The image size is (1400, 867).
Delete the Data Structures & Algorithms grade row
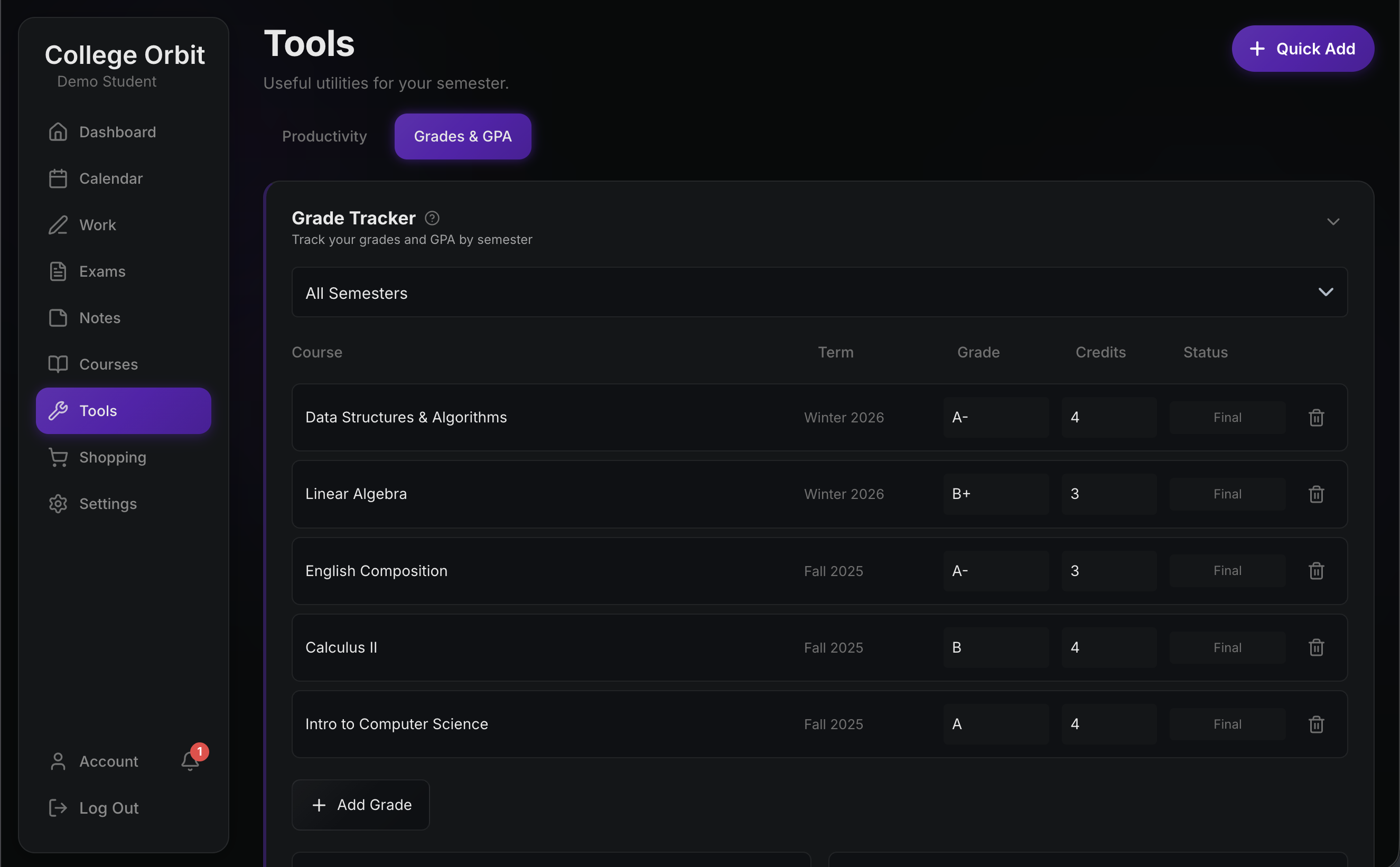pyautogui.click(x=1315, y=418)
